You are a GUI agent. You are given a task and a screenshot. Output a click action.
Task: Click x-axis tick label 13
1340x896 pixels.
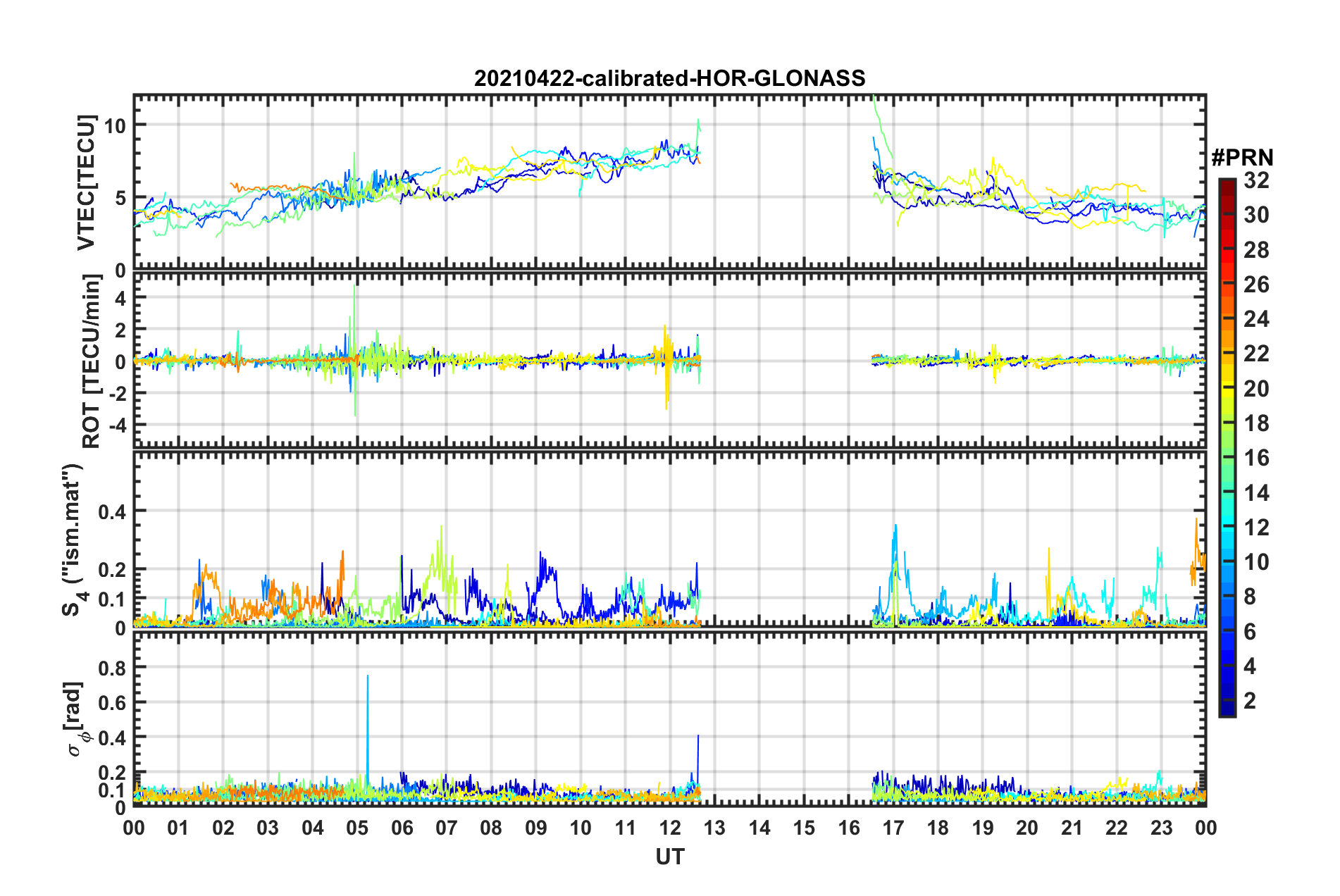(x=714, y=828)
